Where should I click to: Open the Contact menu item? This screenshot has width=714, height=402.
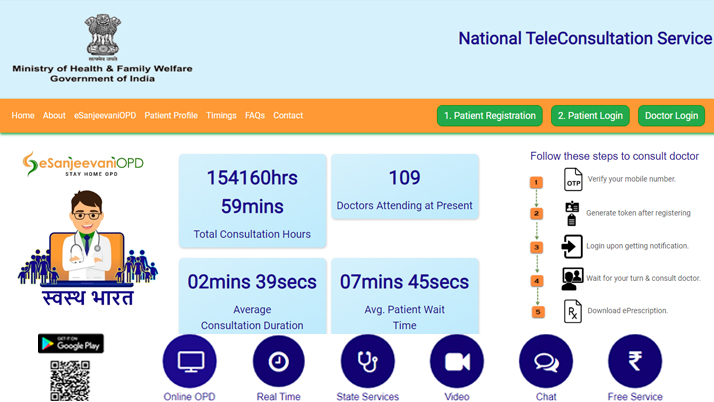(x=288, y=116)
